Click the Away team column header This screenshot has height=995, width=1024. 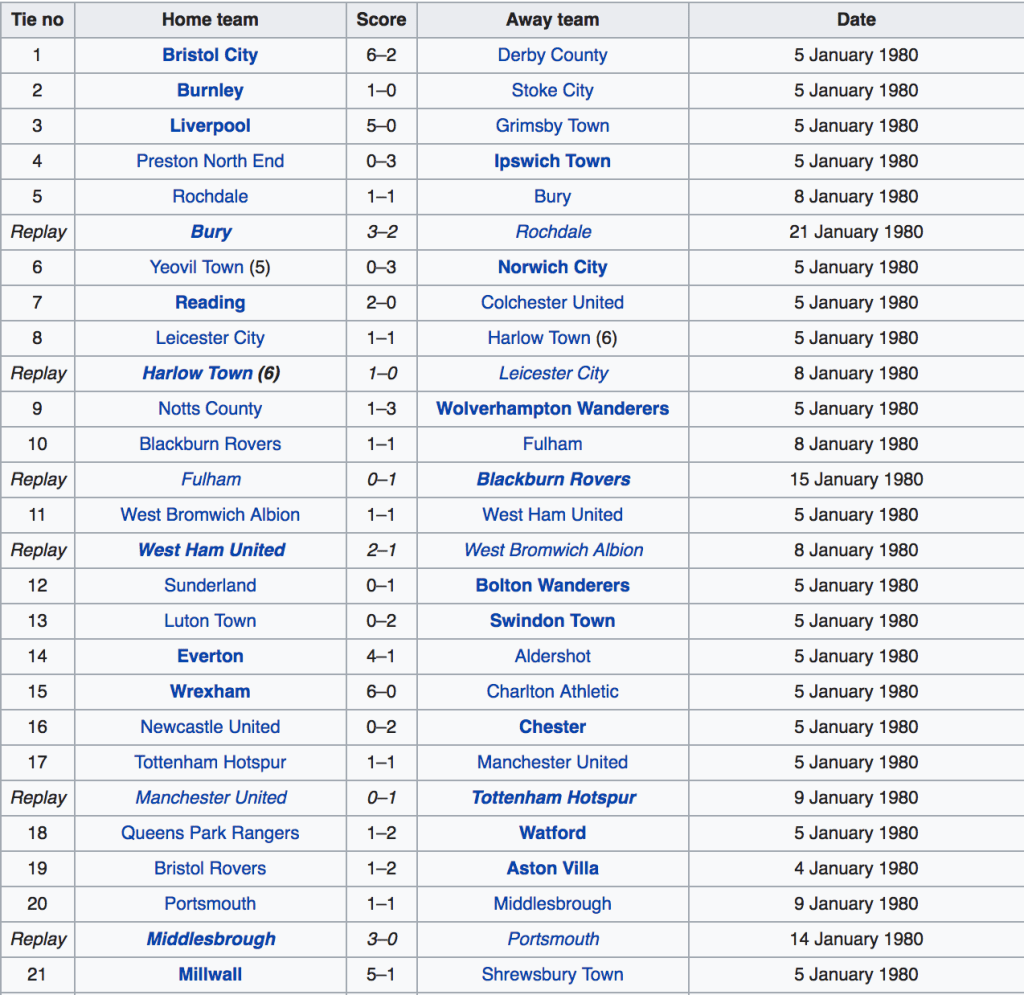pyautogui.click(x=552, y=19)
